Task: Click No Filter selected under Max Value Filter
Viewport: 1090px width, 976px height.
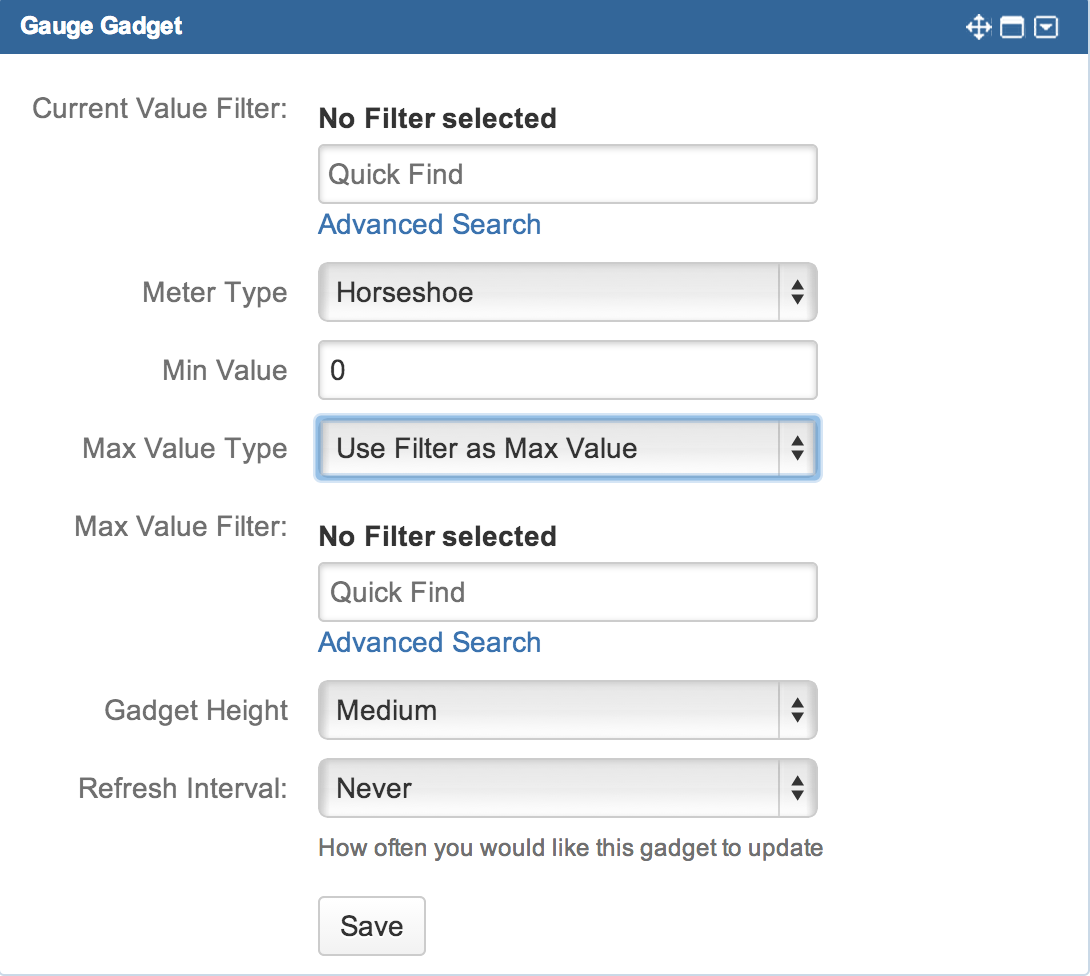Action: pos(437,536)
